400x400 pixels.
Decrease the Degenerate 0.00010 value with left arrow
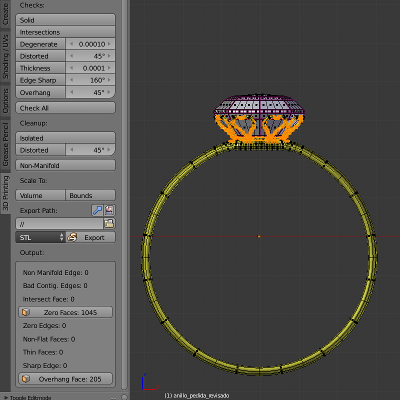tap(71, 44)
